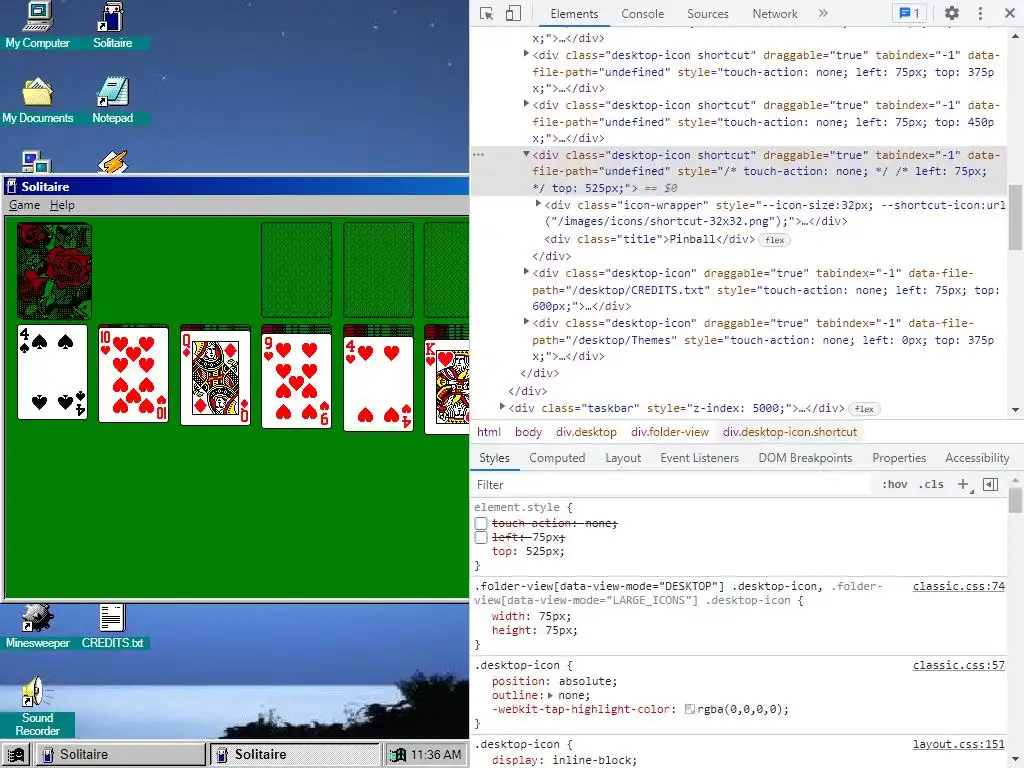Select the My Documents folder icon

pyautogui.click(x=37, y=100)
